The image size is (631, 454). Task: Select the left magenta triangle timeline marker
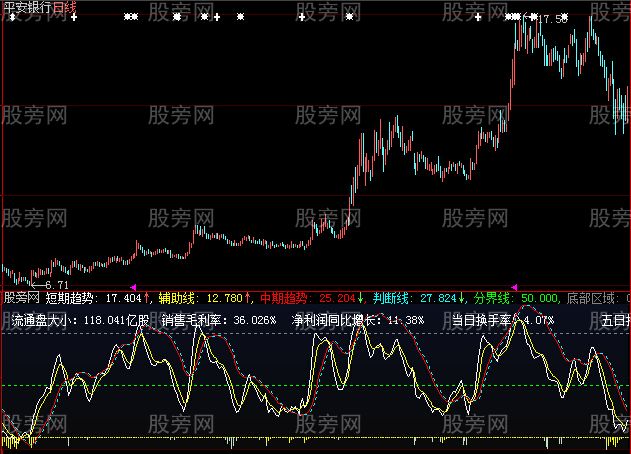(x=133, y=287)
